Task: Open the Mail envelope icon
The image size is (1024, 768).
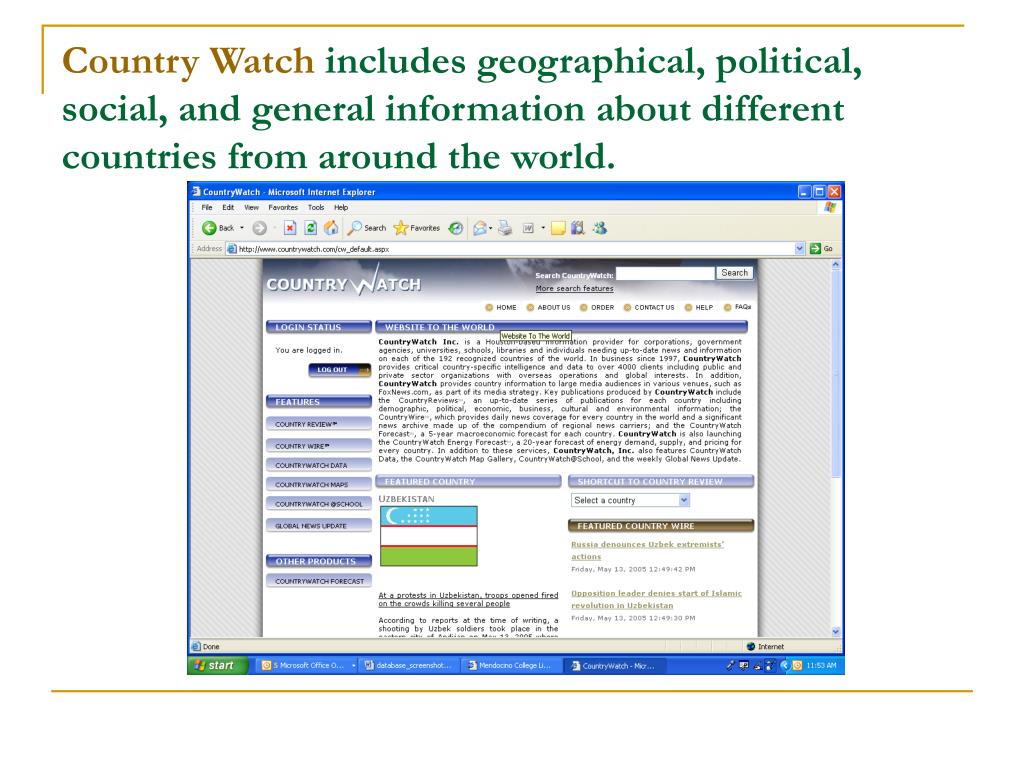Action: [x=480, y=228]
